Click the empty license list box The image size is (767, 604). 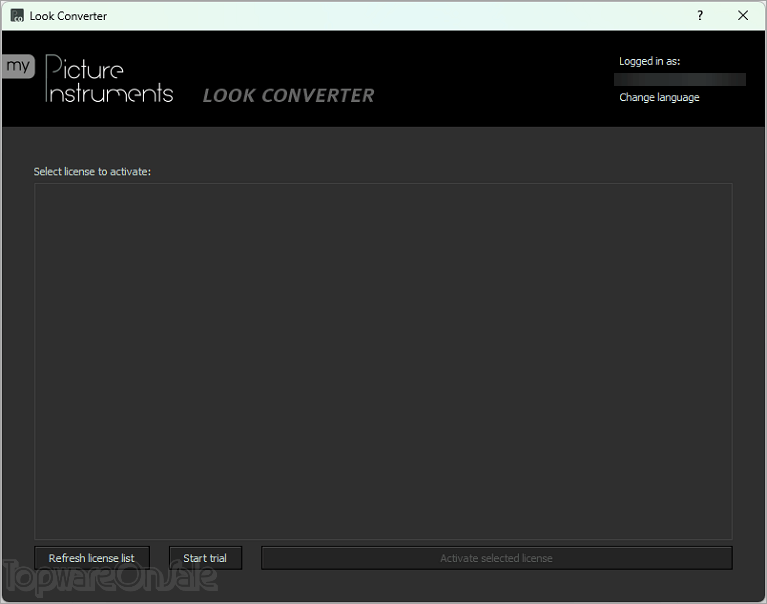pyautogui.click(x=383, y=361)
